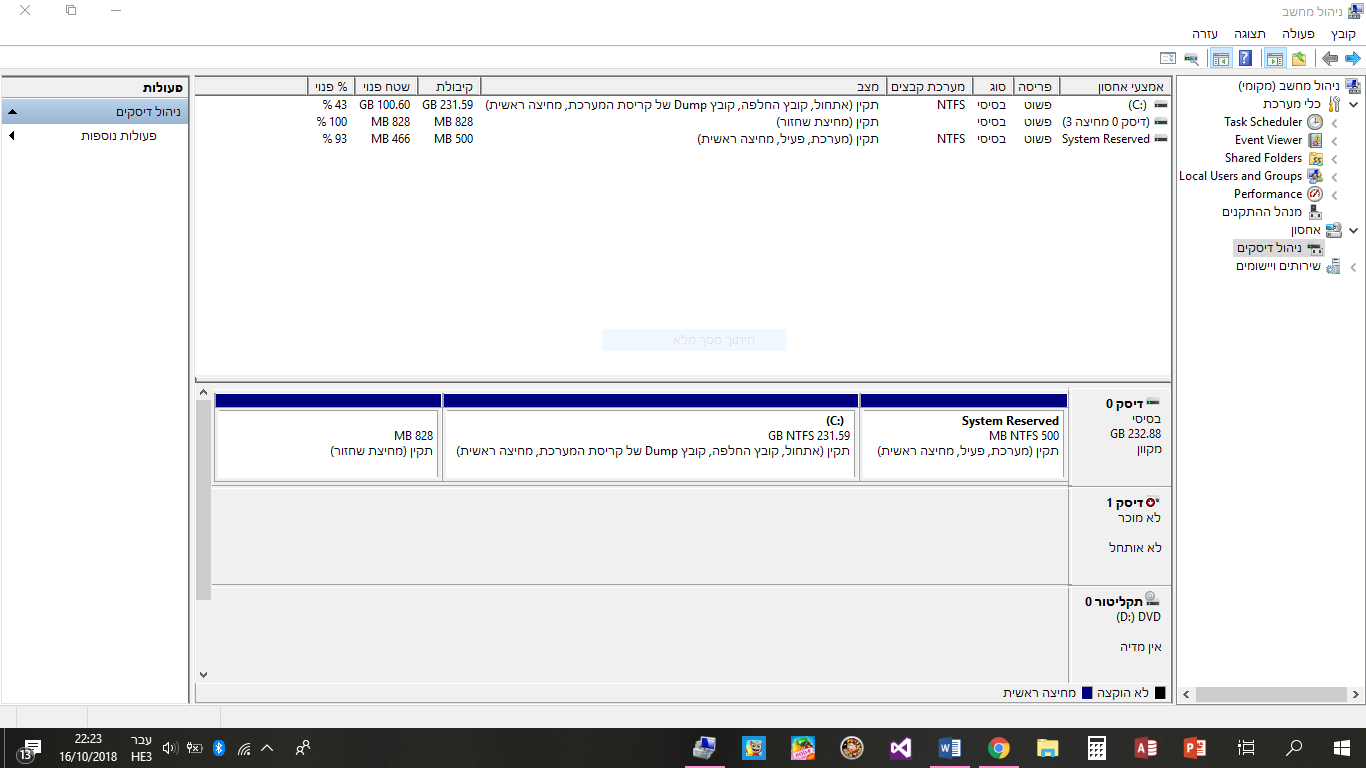This screenshot has height=768, width=1366.
Task: Click the דיסק 0 disk label
Action: click(x=1119, y=437)
